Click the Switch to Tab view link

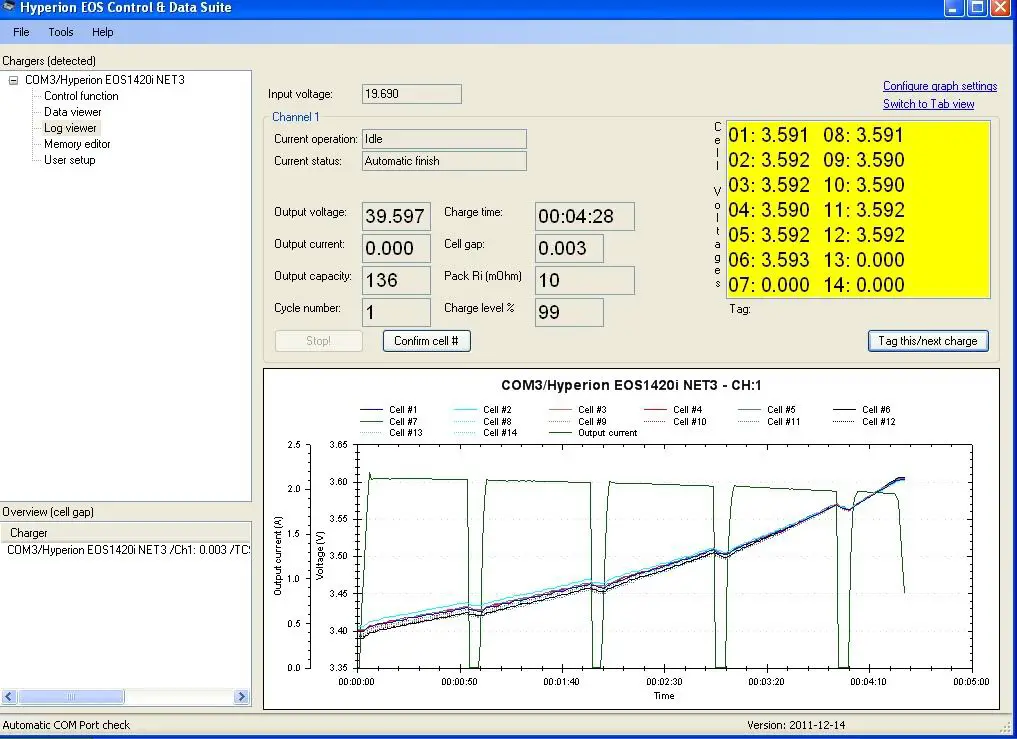point(928,104)
